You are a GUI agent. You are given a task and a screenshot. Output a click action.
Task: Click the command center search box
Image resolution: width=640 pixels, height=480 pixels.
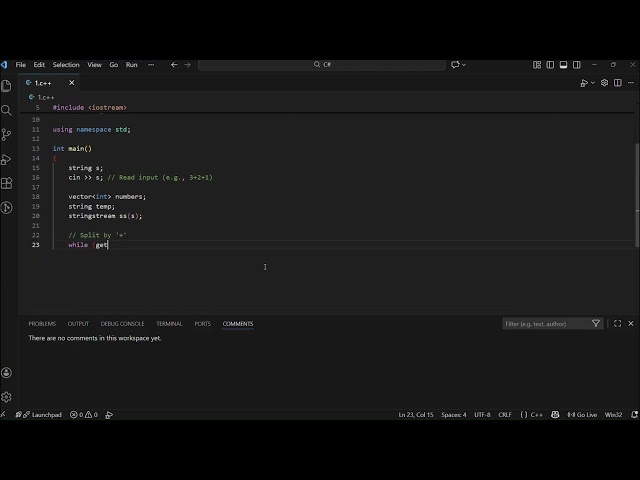[x=322, y=64]
